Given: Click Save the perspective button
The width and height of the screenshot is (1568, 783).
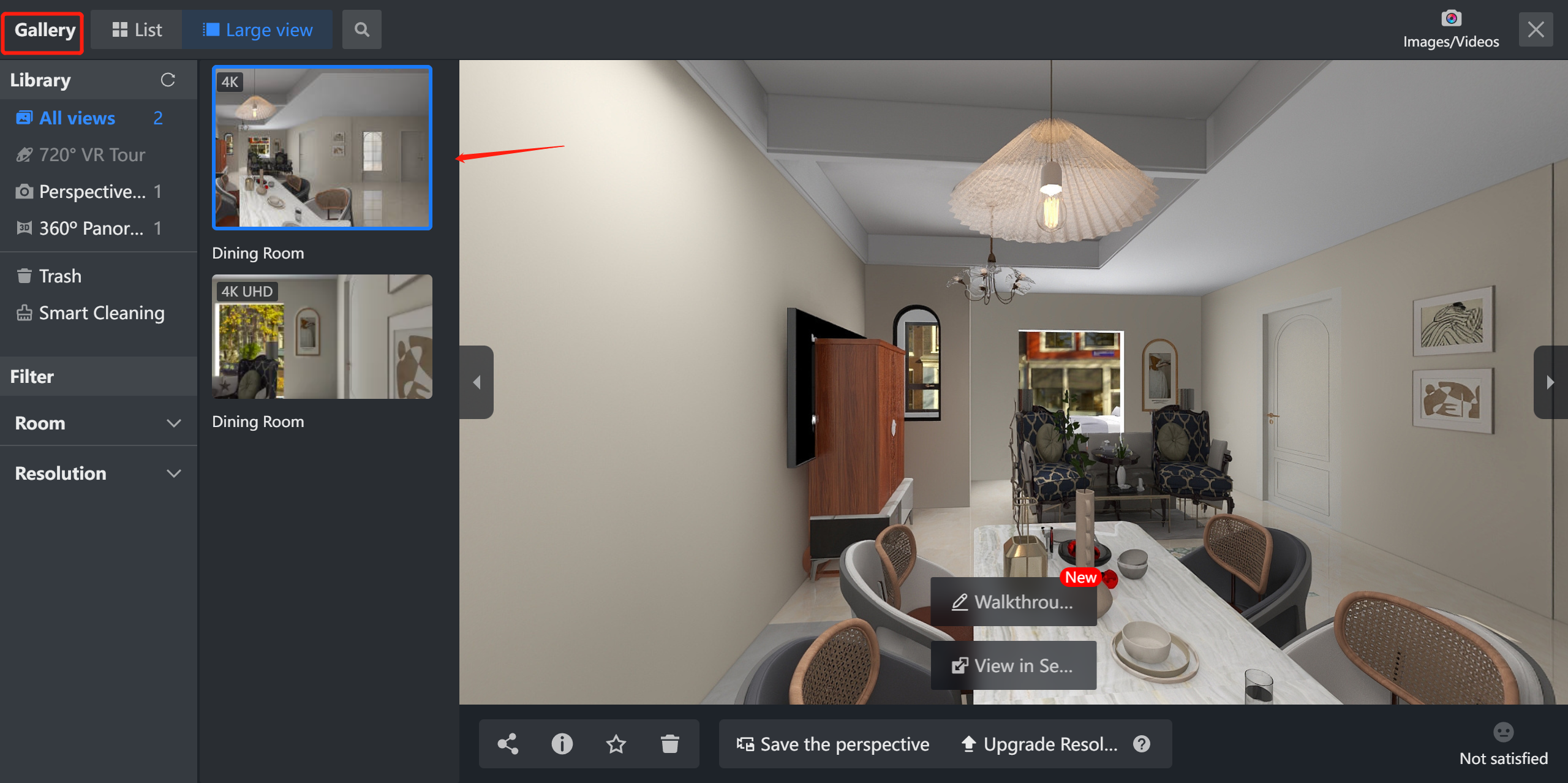Looking at the screenshot, I should pyautogui.click(x=833, y=744).
